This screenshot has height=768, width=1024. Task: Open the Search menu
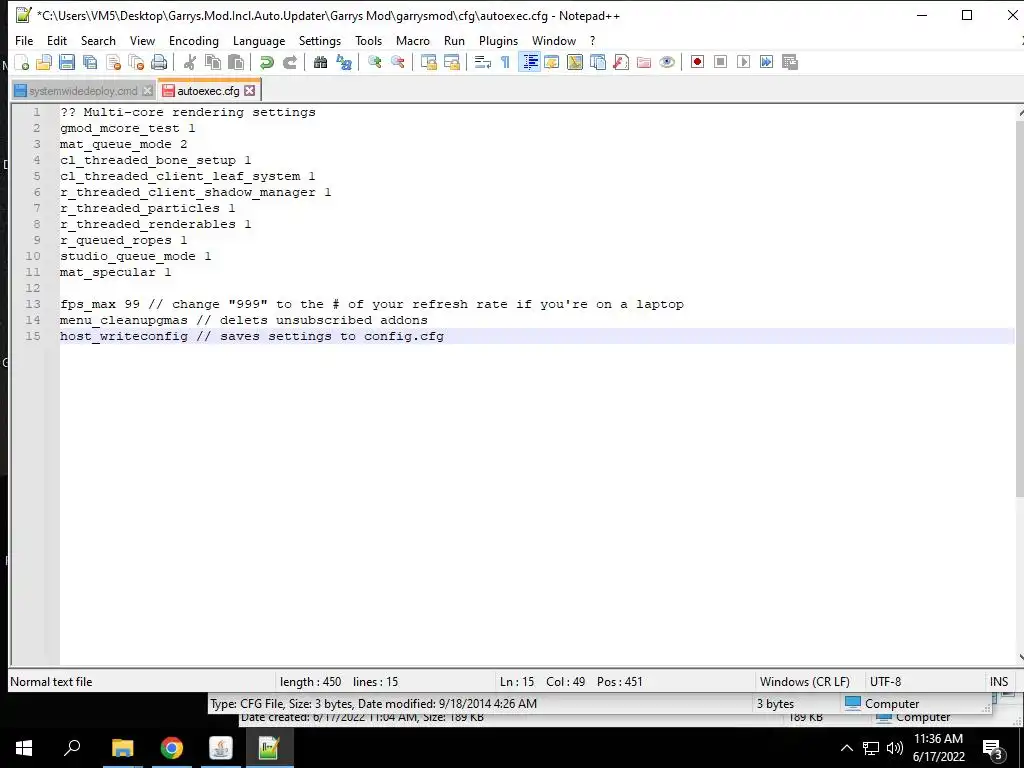[x=98, y=40]
